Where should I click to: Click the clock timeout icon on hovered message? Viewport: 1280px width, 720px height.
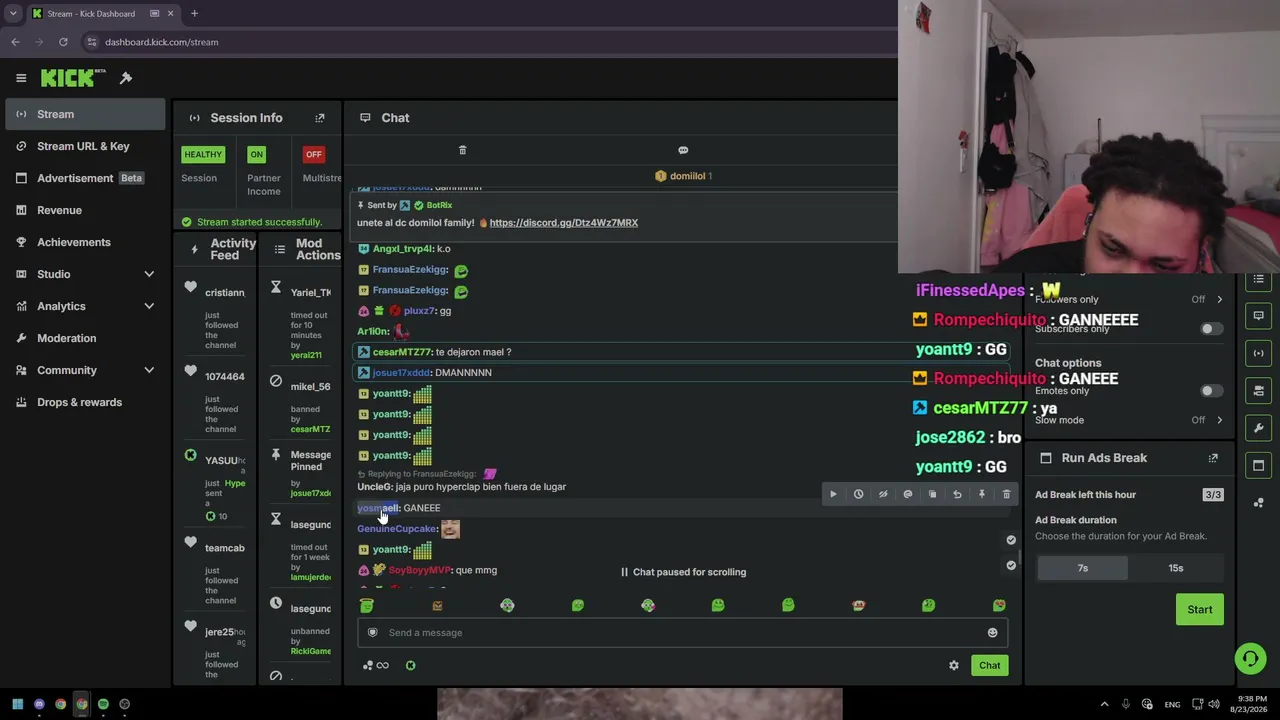[x=858, y=494]
